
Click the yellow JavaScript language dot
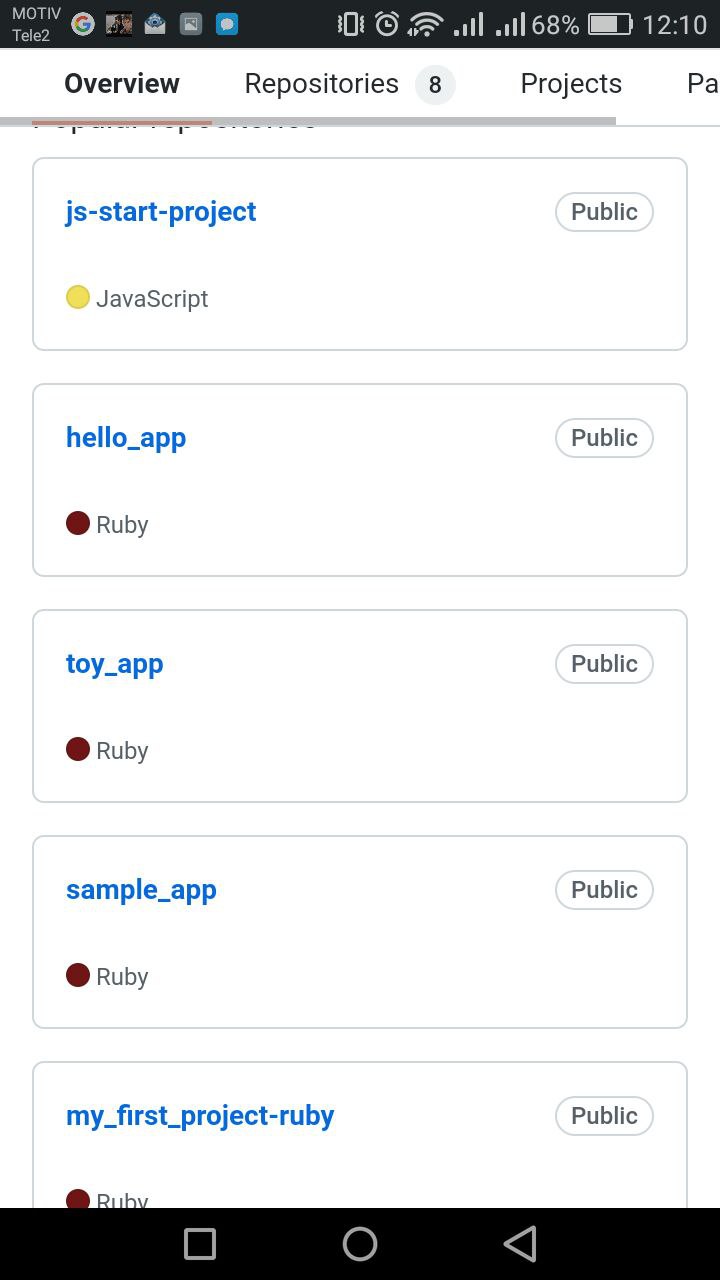point(78,297)
